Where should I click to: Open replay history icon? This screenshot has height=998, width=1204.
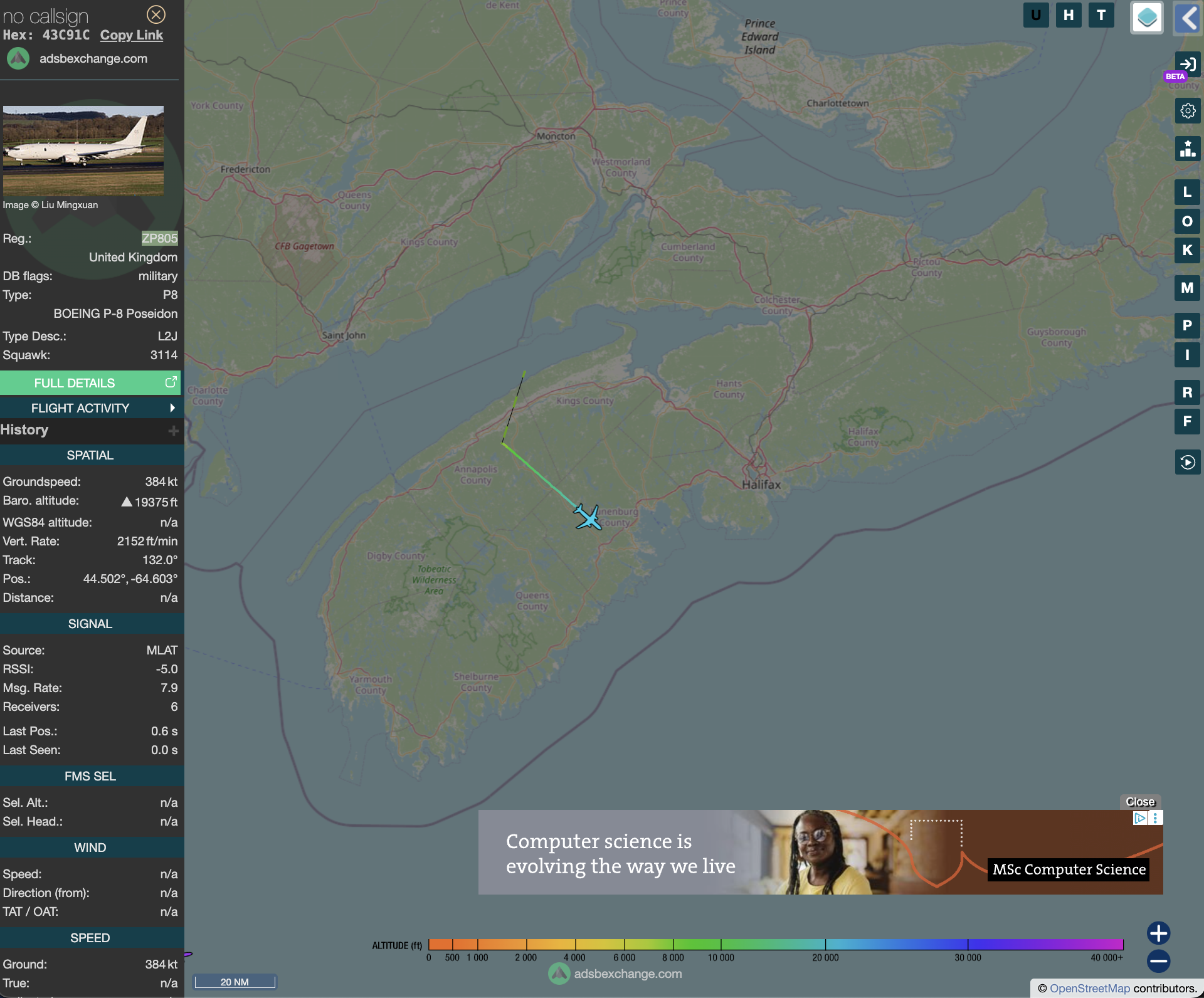coord(1188,462)
